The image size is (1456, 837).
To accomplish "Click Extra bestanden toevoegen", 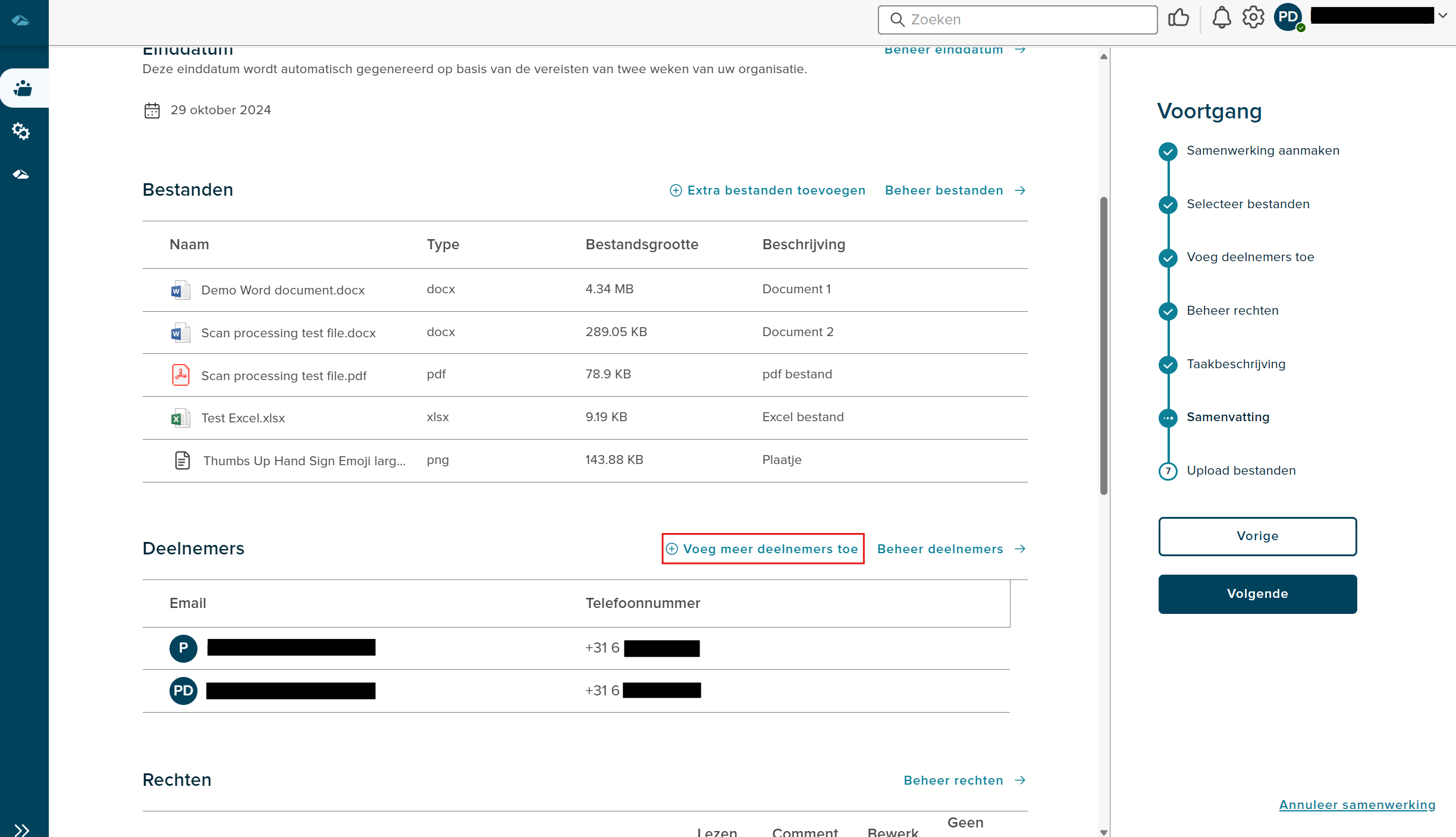I will (x=767, y=190).
